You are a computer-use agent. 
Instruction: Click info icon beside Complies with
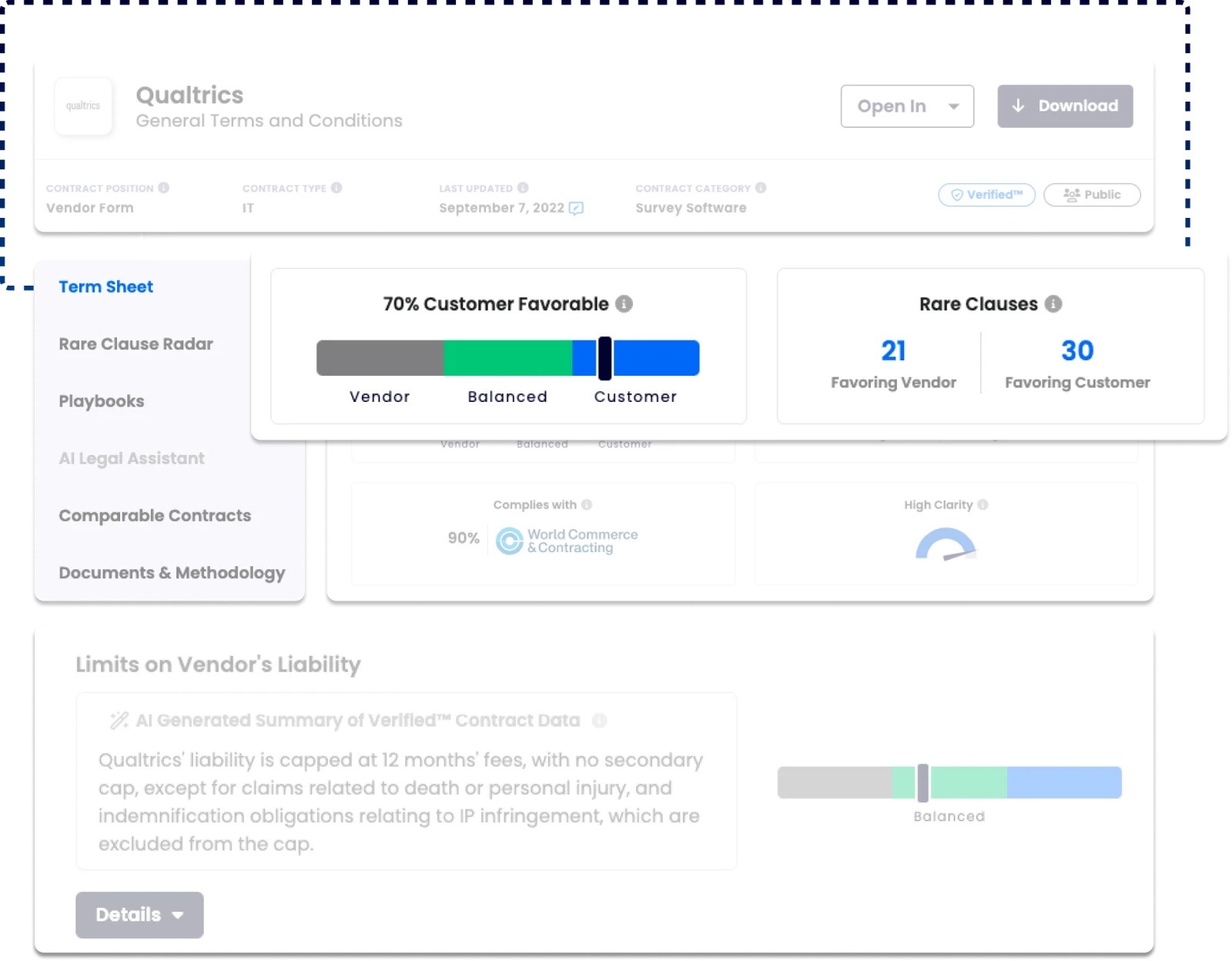587,505
